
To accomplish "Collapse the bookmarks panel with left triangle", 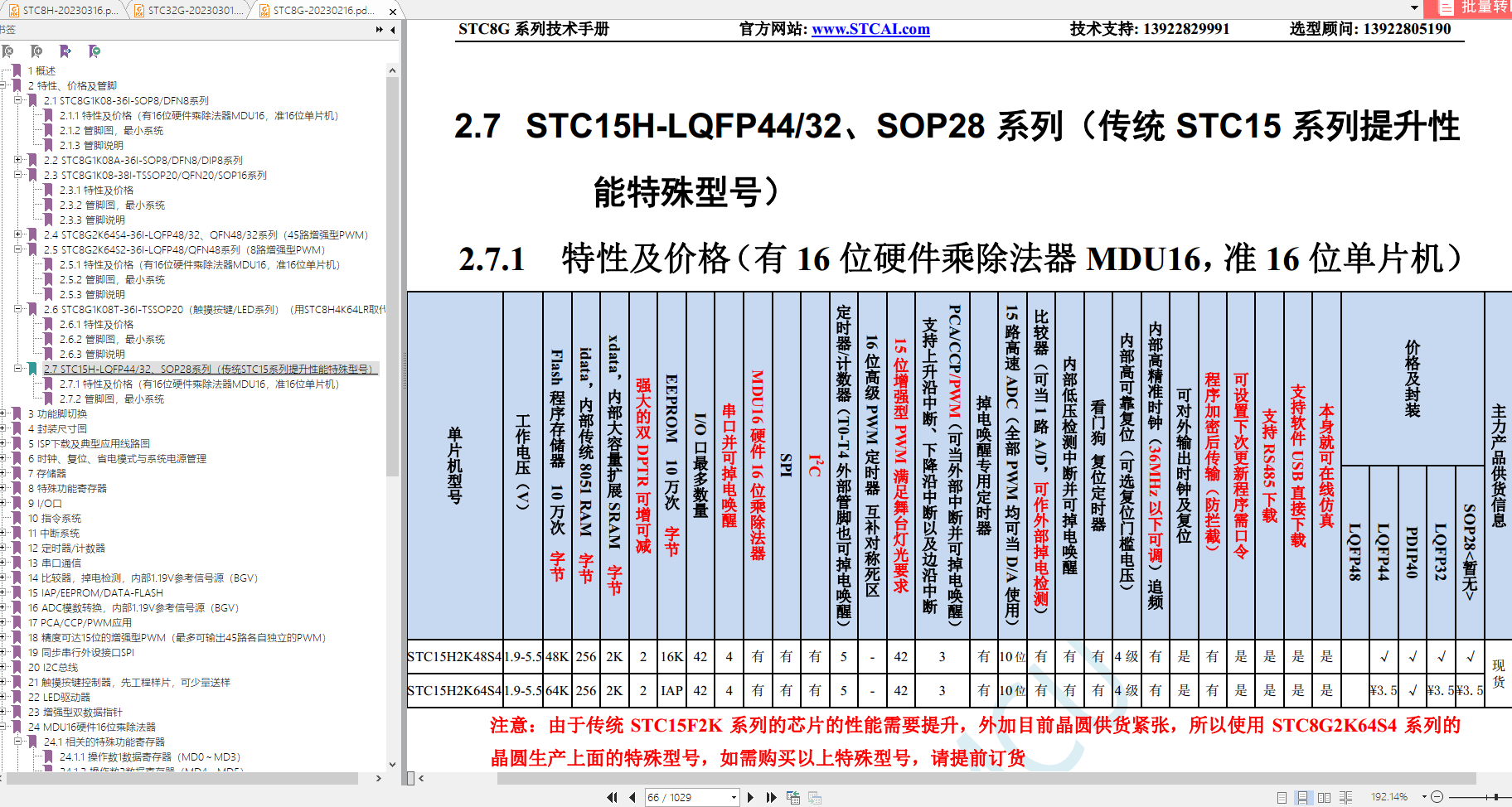I will click(392, 29).
